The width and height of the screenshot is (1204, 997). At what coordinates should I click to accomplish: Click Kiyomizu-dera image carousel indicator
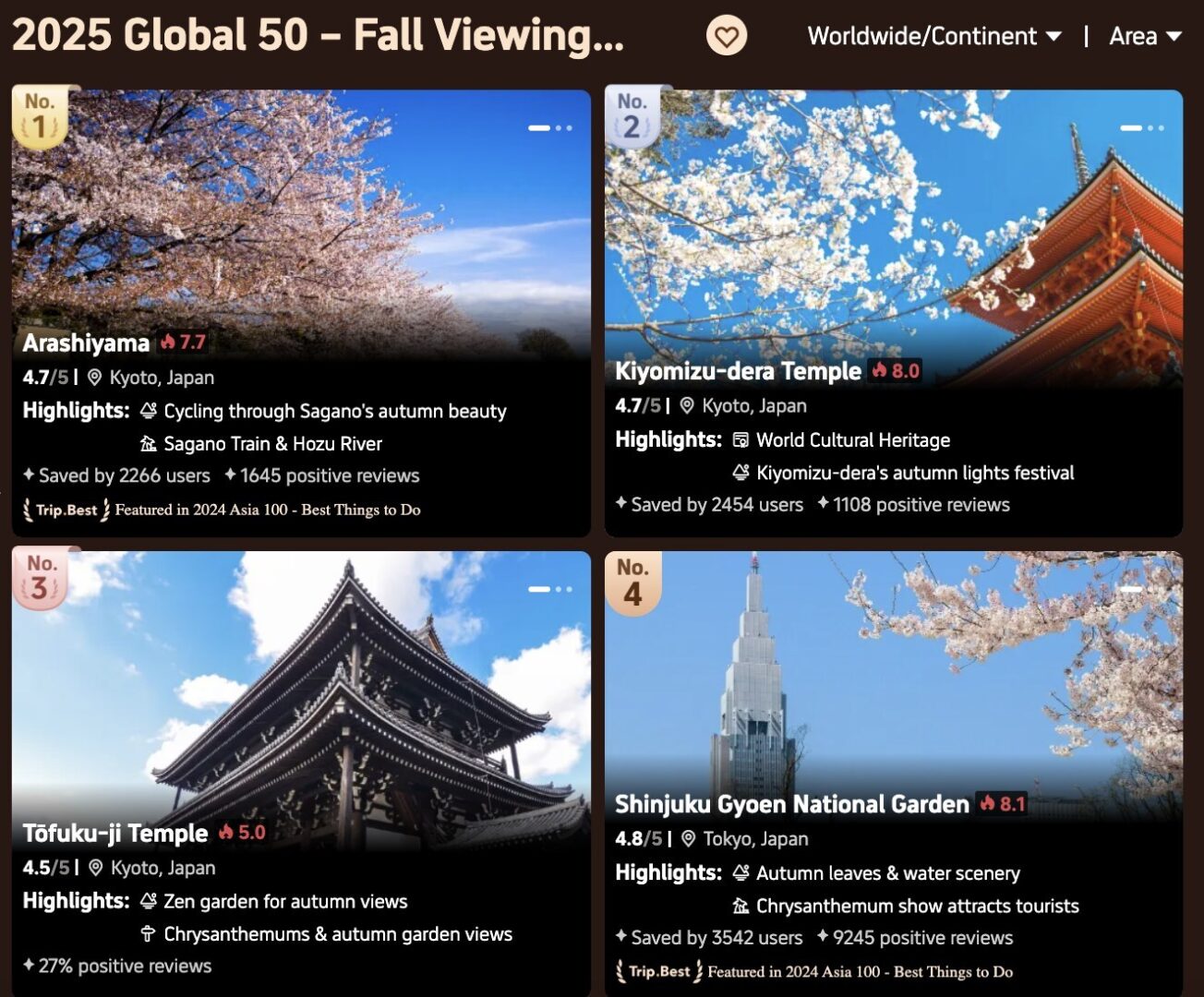click(x=1142, y=128)
